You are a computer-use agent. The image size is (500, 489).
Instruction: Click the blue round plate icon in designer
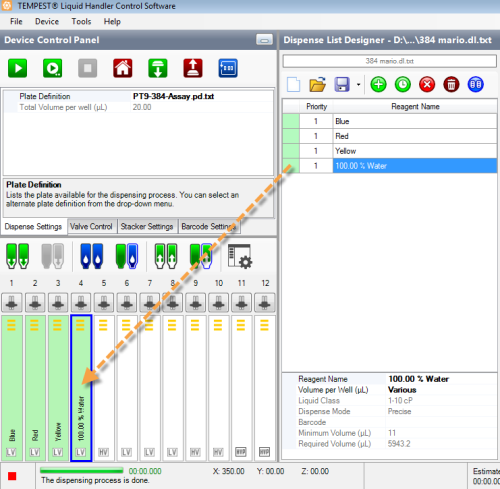[476, 84]
